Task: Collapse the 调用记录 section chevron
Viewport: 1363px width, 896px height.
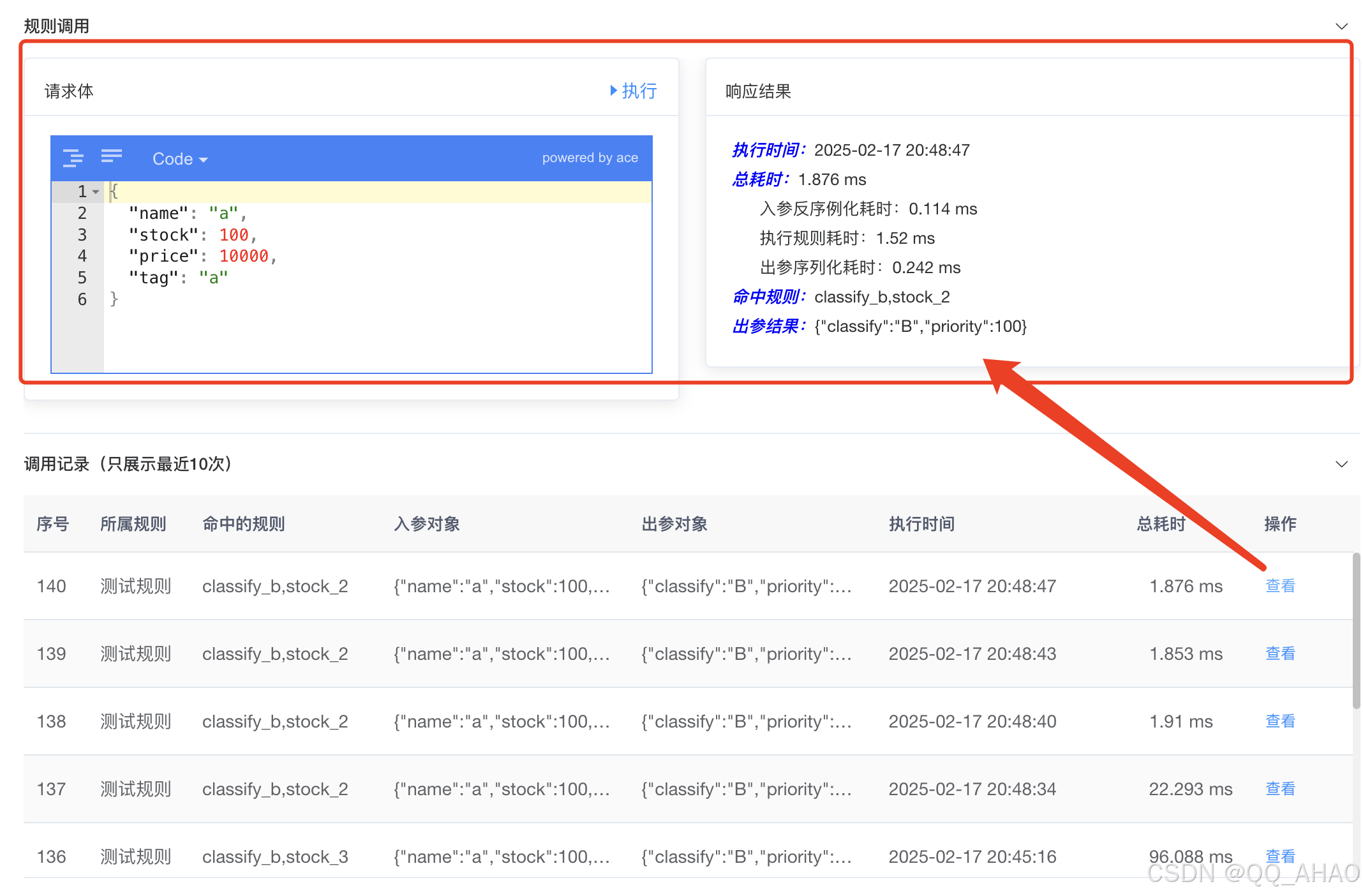Action: point(1341,464)
